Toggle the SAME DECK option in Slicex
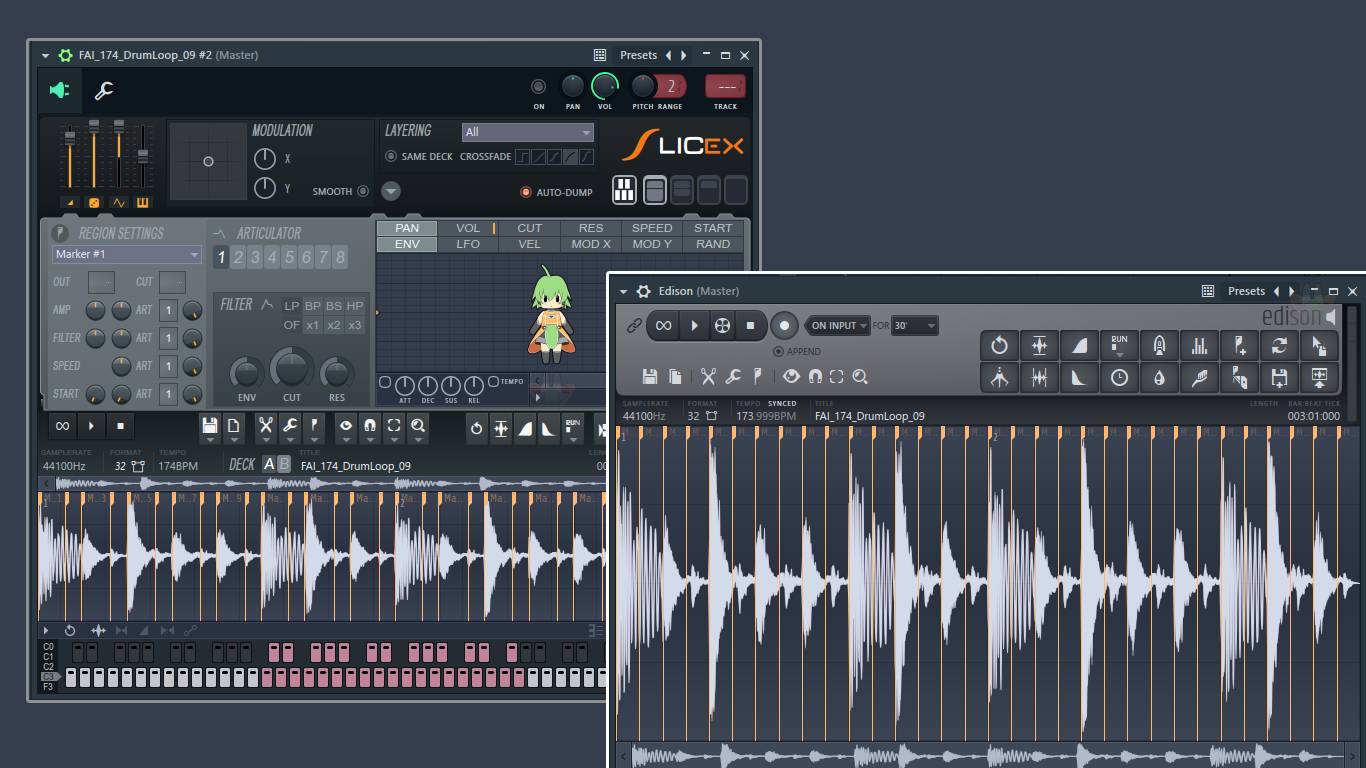 [x=391, y=157]
